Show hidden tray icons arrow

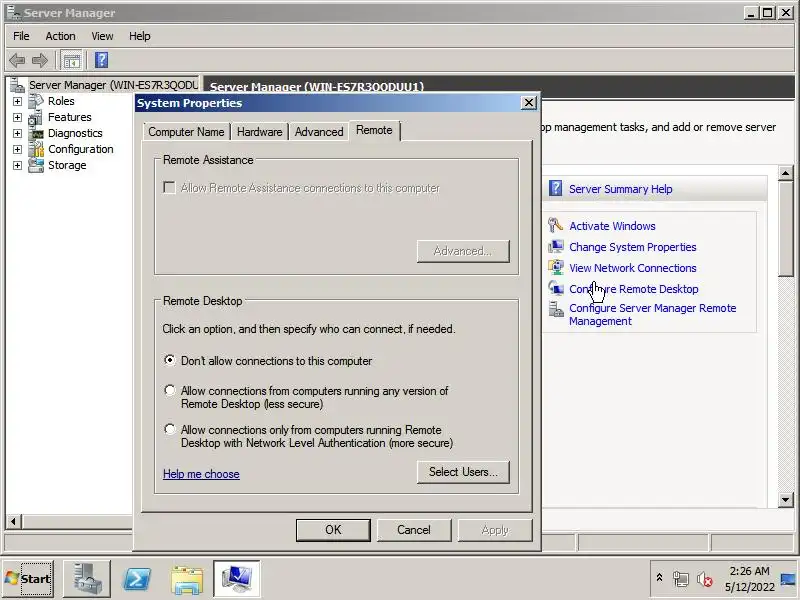click(x=659, y=578)
